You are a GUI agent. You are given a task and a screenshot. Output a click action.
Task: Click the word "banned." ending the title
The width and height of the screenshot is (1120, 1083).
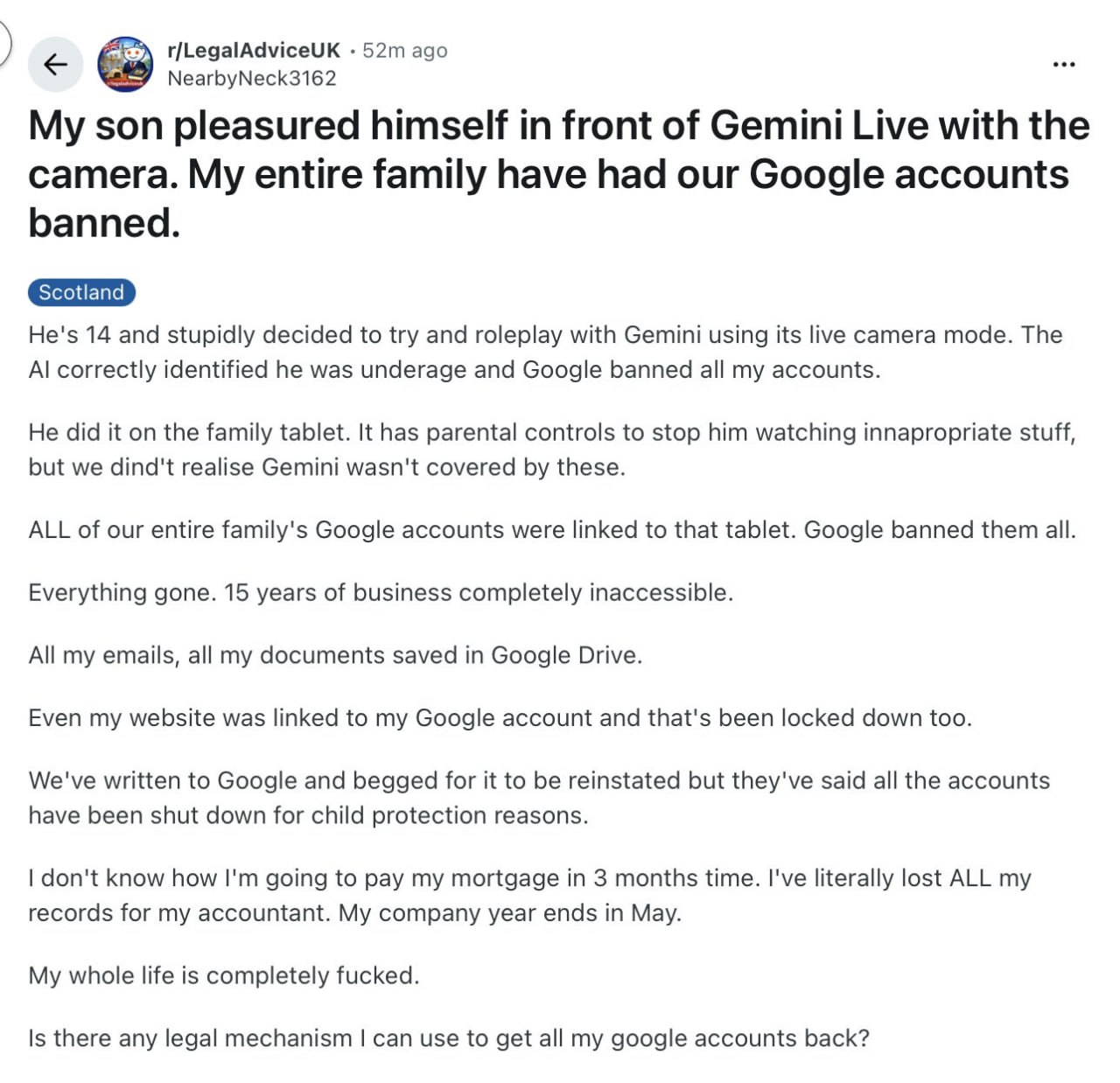pos(104,222)
